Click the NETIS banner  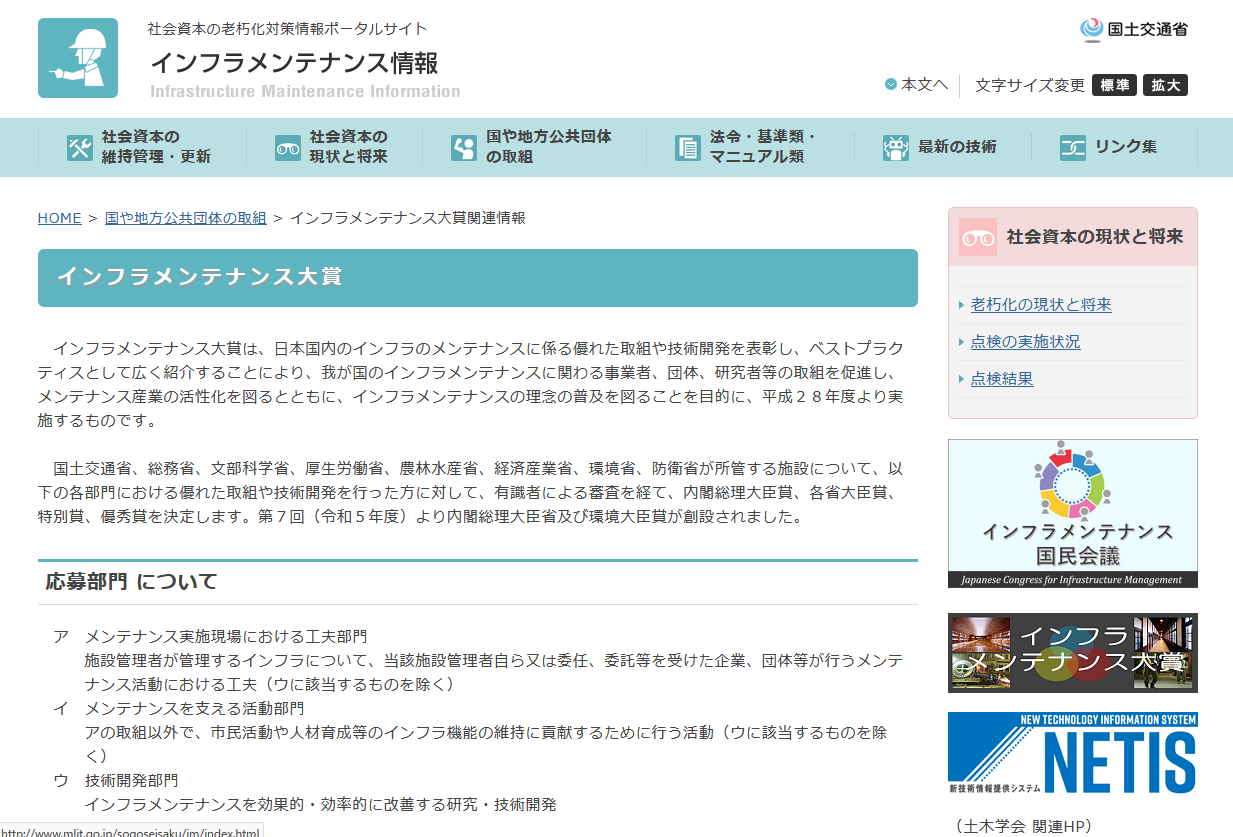(1072, 755)
